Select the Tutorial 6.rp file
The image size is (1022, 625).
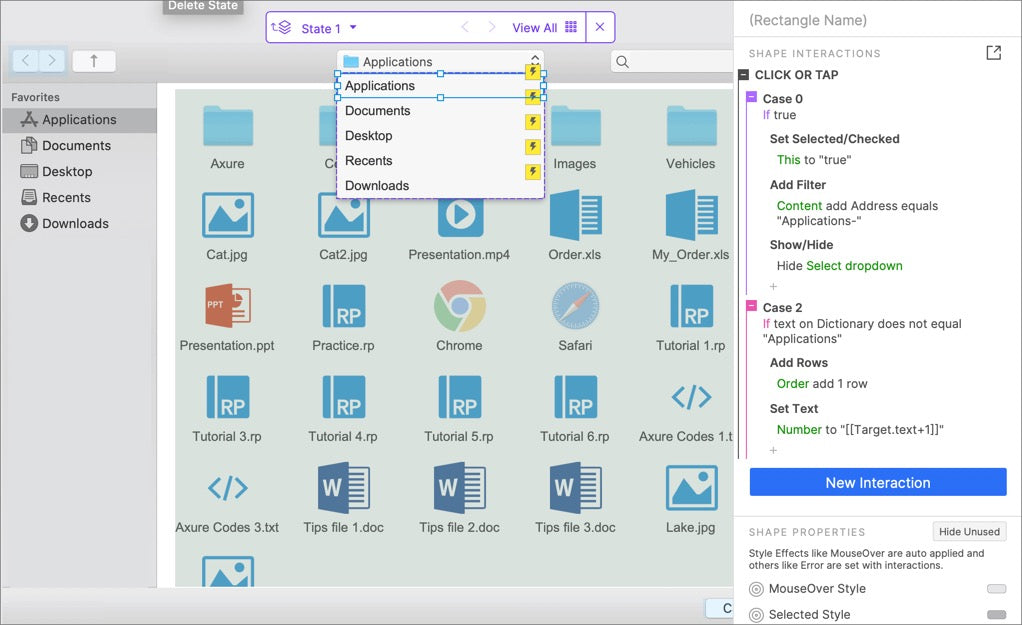[576, 396]
